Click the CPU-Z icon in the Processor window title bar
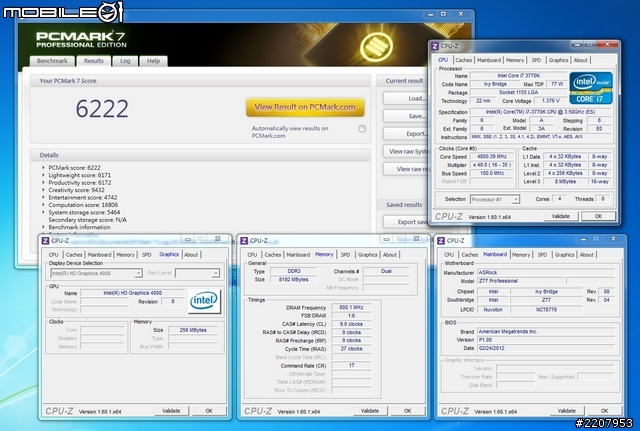Screen dimensions: 640x431 point(435,46)
